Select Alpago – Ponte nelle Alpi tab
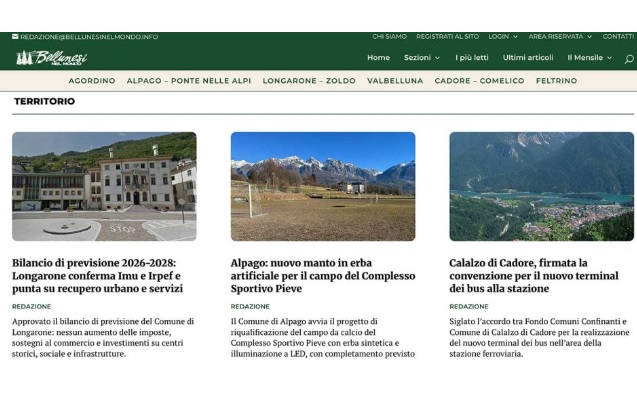Image resolution: width=637 pixels, height=415 pixels. [x=189, y=81]
